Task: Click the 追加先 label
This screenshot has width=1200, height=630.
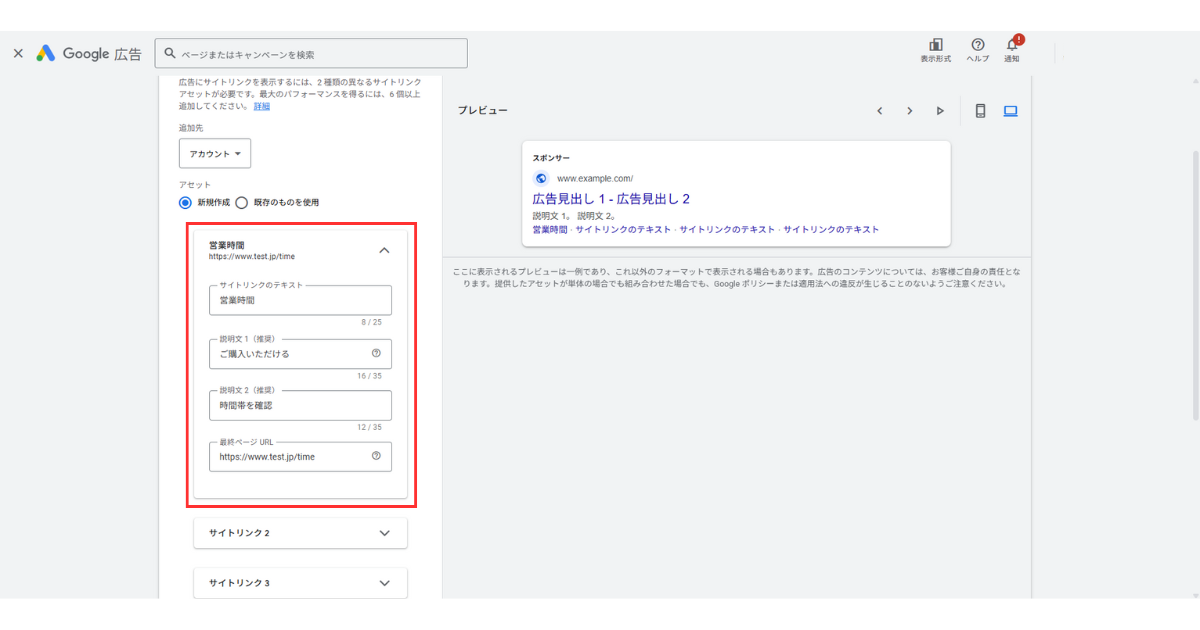Action: pyautogui.click(x=190, y=129)
